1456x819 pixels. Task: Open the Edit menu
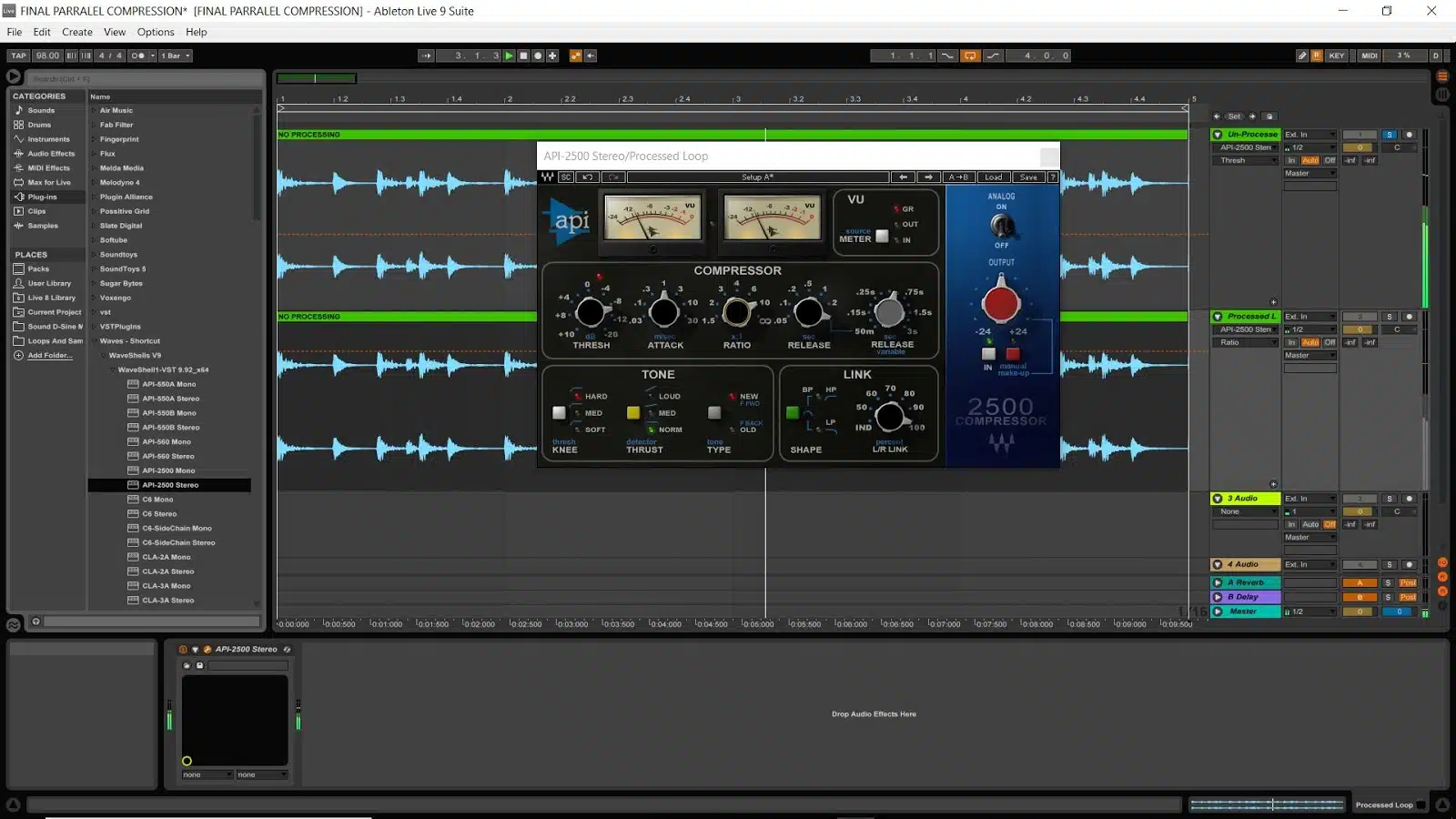point(42,32)
